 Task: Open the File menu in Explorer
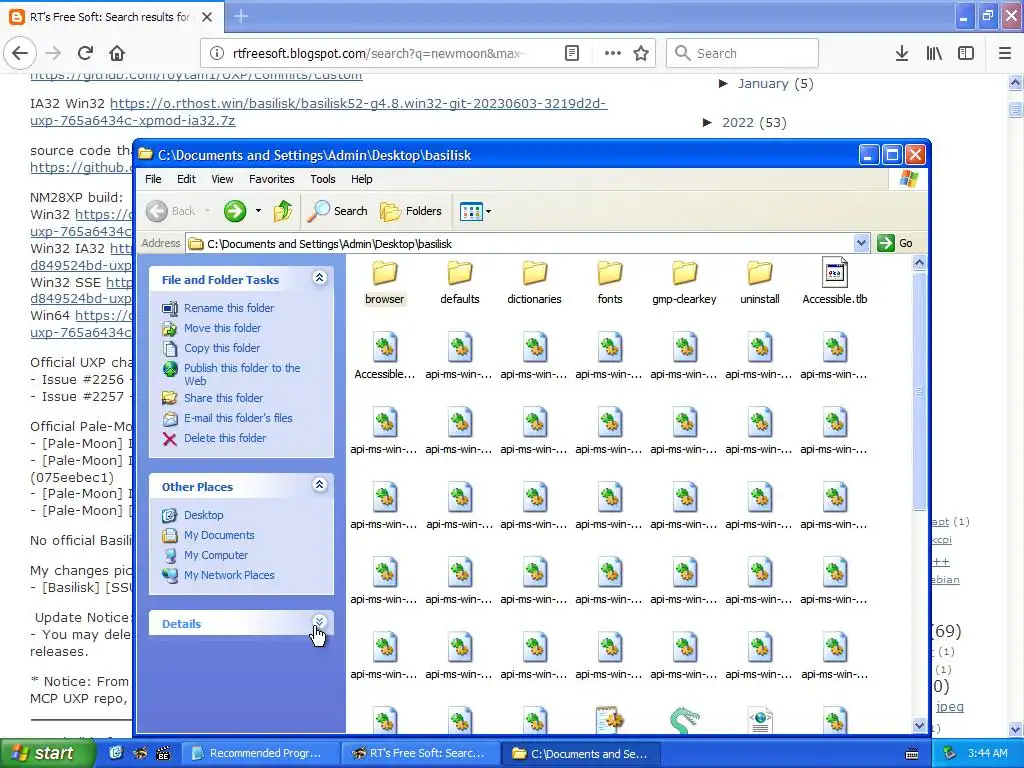tap(153, 179)
